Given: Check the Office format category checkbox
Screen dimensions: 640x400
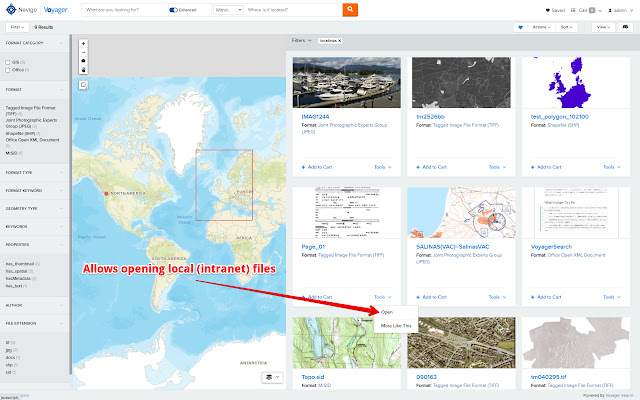Looking at the screenshot, I should click(x=7, y=70).
